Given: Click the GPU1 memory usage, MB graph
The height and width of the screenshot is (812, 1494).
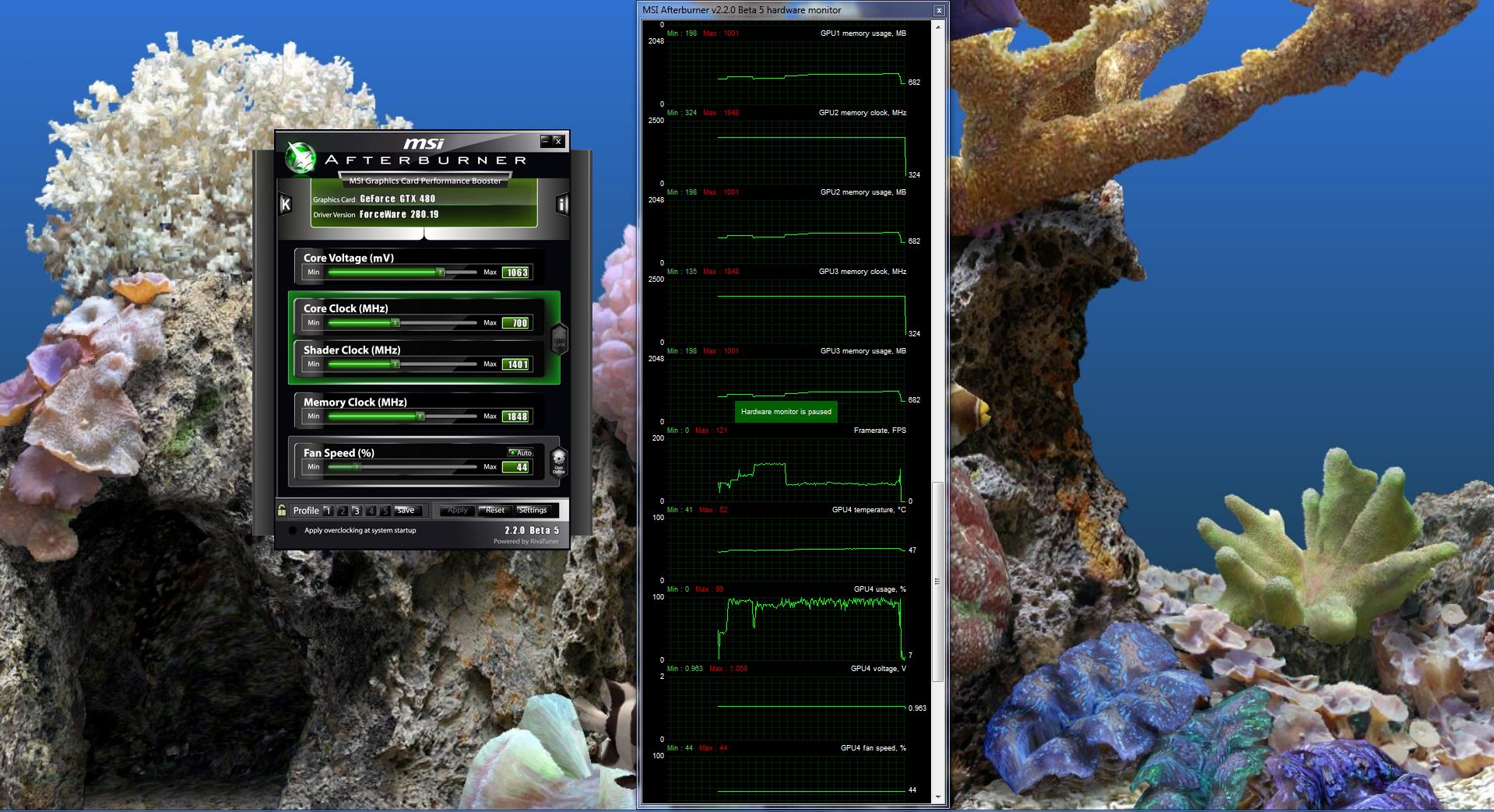Looking at the screenshot, I should click(786, 72).
